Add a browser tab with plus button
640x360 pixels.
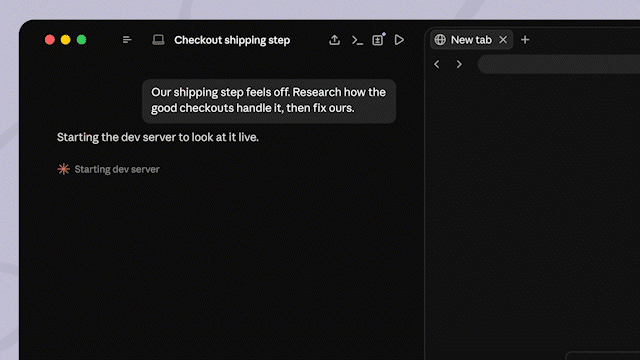(525, 40)
